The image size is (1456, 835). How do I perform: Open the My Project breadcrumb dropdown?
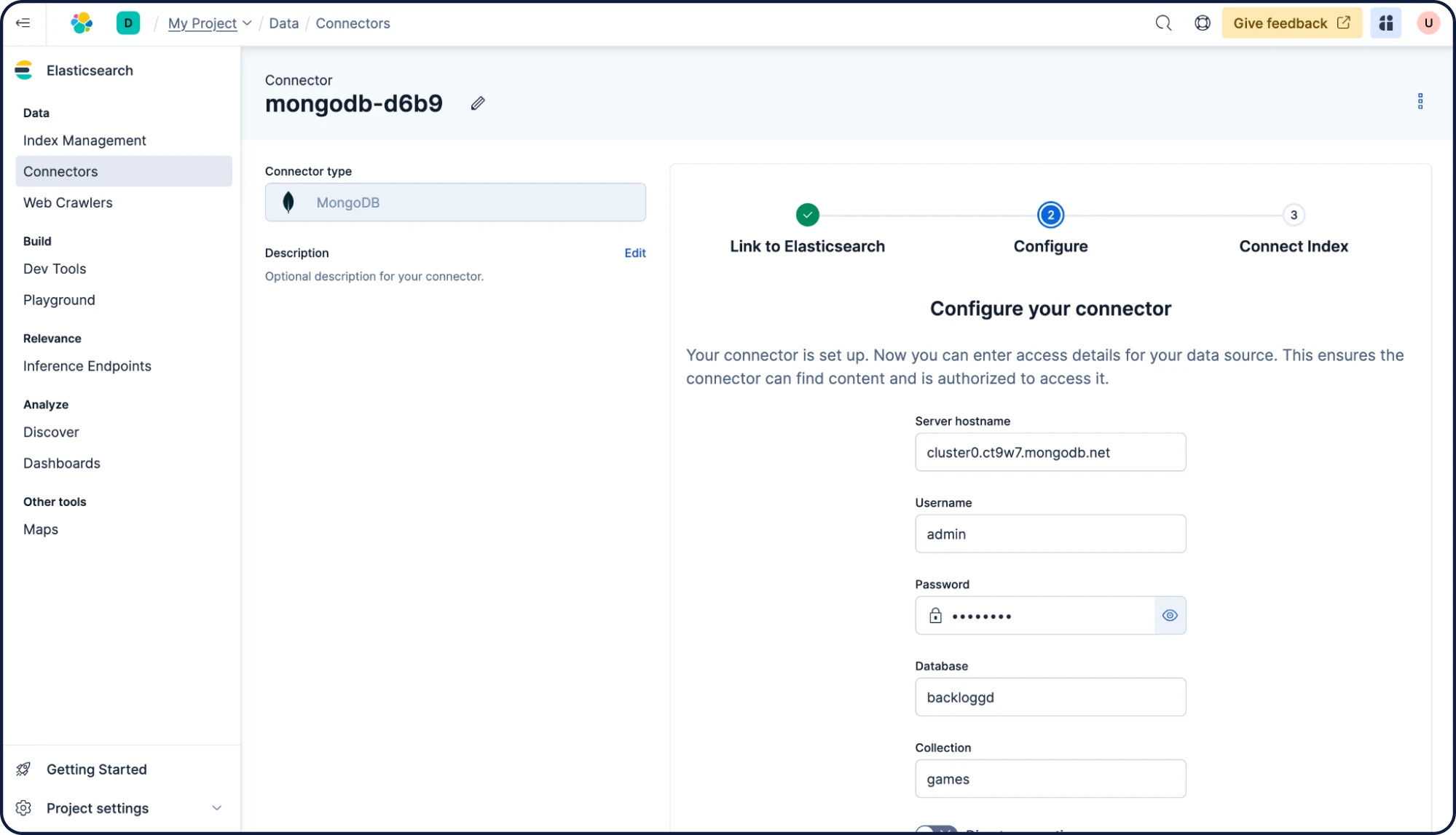(210, 23)
